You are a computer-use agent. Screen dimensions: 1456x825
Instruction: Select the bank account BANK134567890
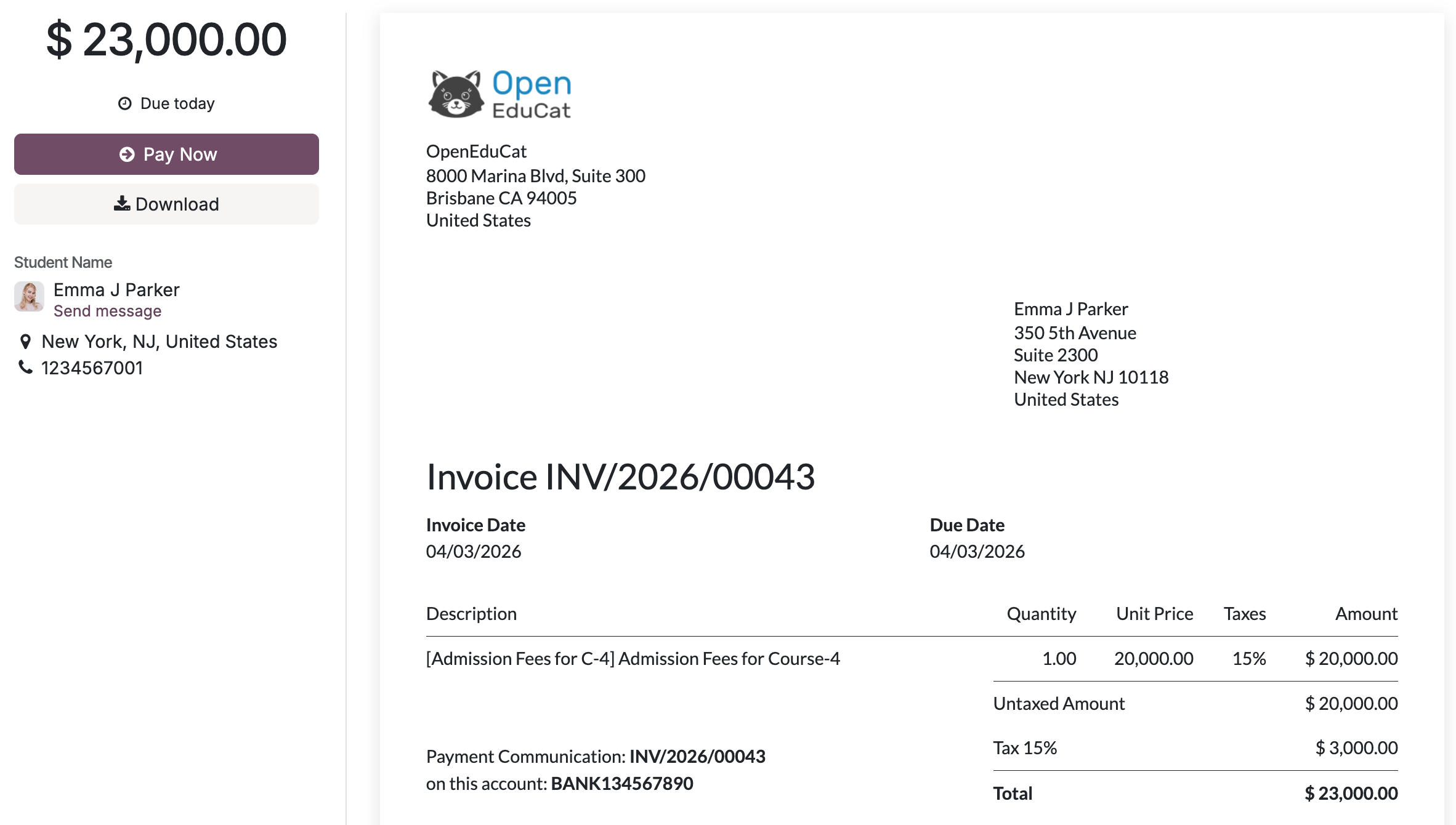tap(622, 783)
